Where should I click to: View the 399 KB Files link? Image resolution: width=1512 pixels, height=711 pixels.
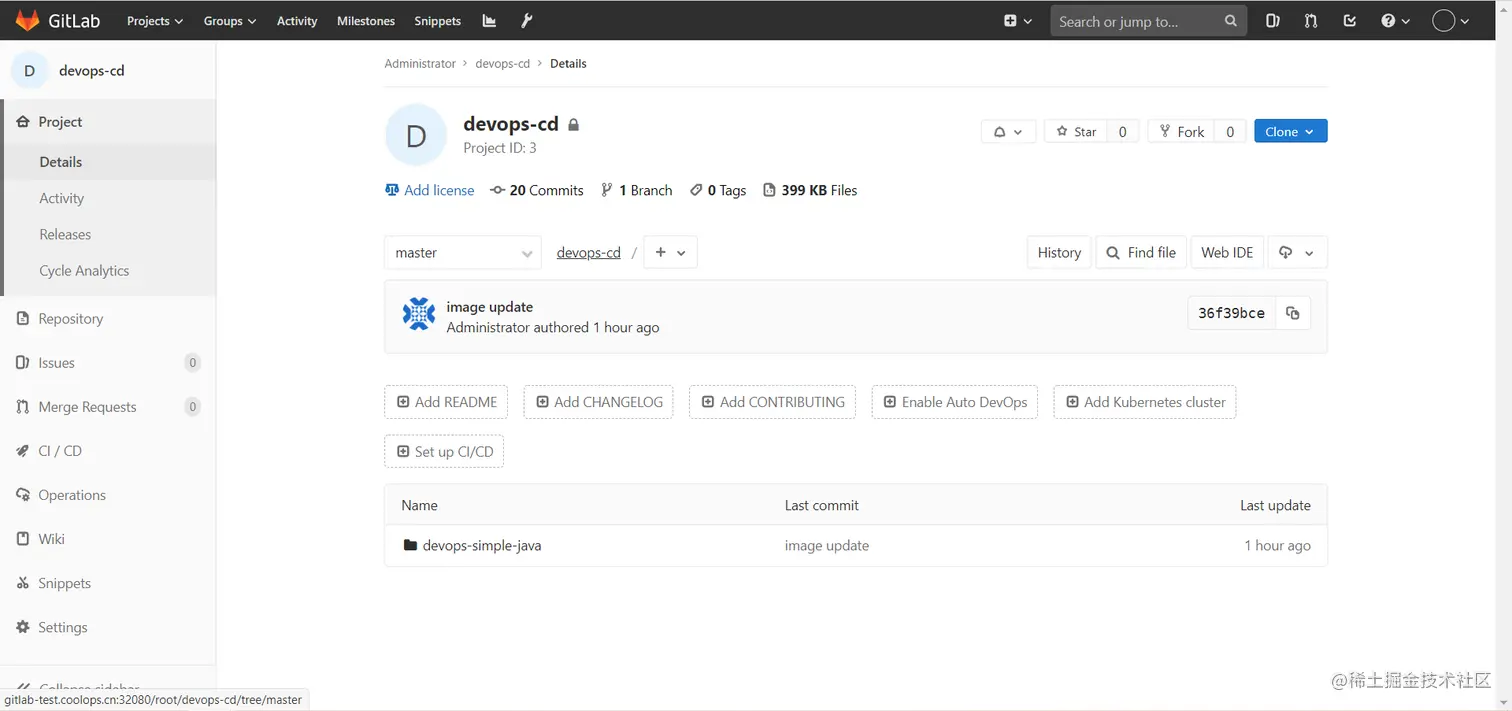(x=810, y=190)
